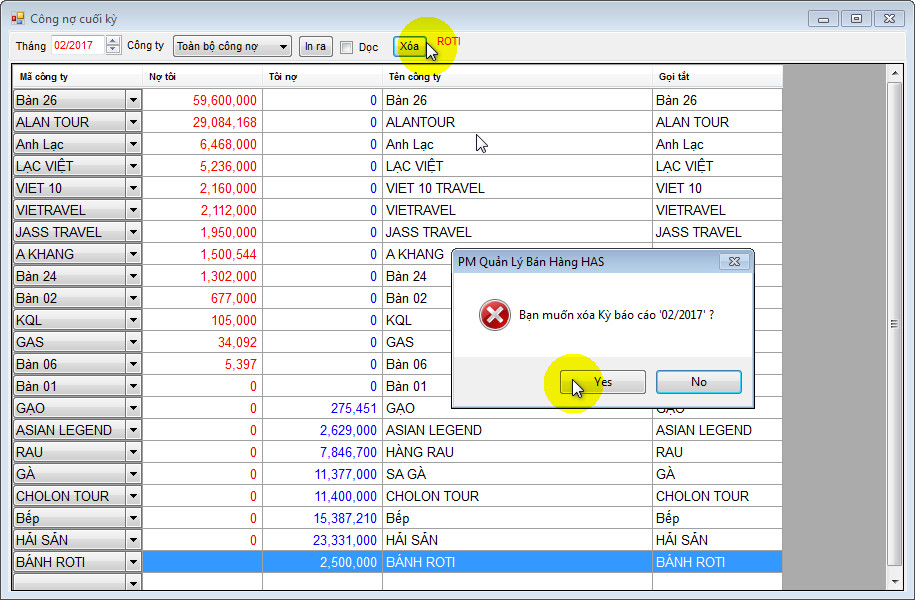Maximize the Công nợ cuối kỳ window
Image resolution: width=915 pixels, height=600 pixels.
[x=856, y=19]
